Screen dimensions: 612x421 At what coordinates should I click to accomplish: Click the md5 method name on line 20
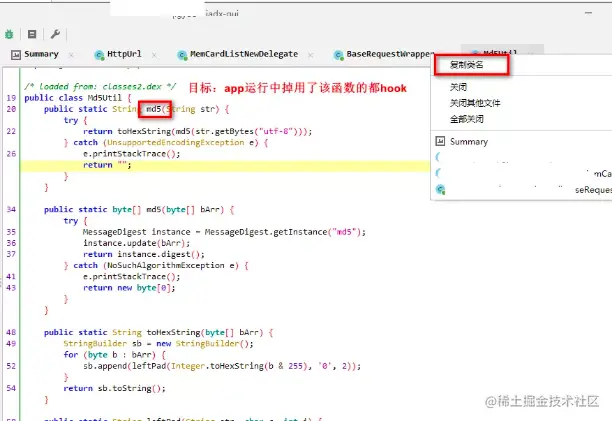153,109
